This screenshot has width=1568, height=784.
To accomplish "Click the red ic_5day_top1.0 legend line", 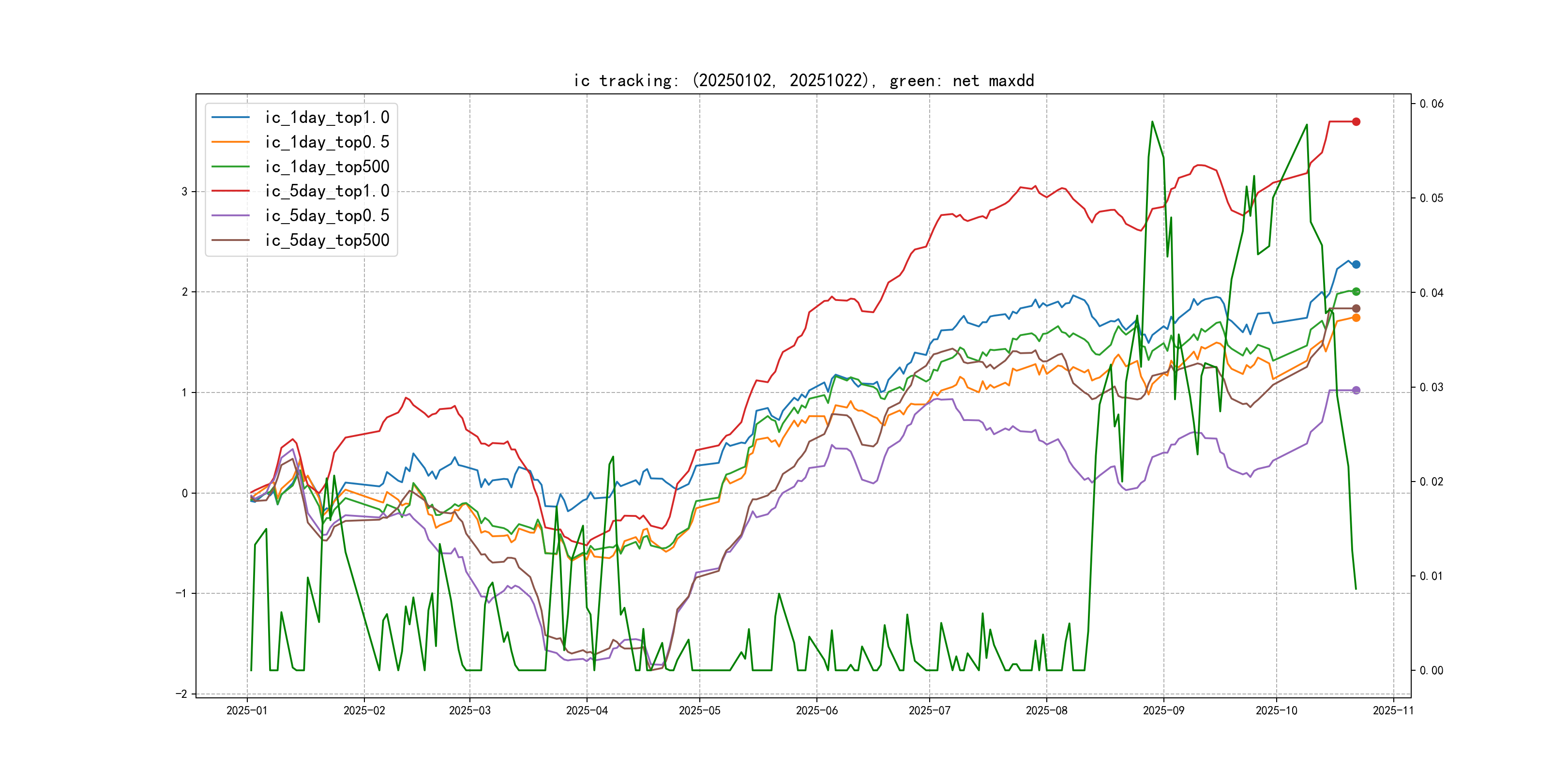I will [230, 191].
